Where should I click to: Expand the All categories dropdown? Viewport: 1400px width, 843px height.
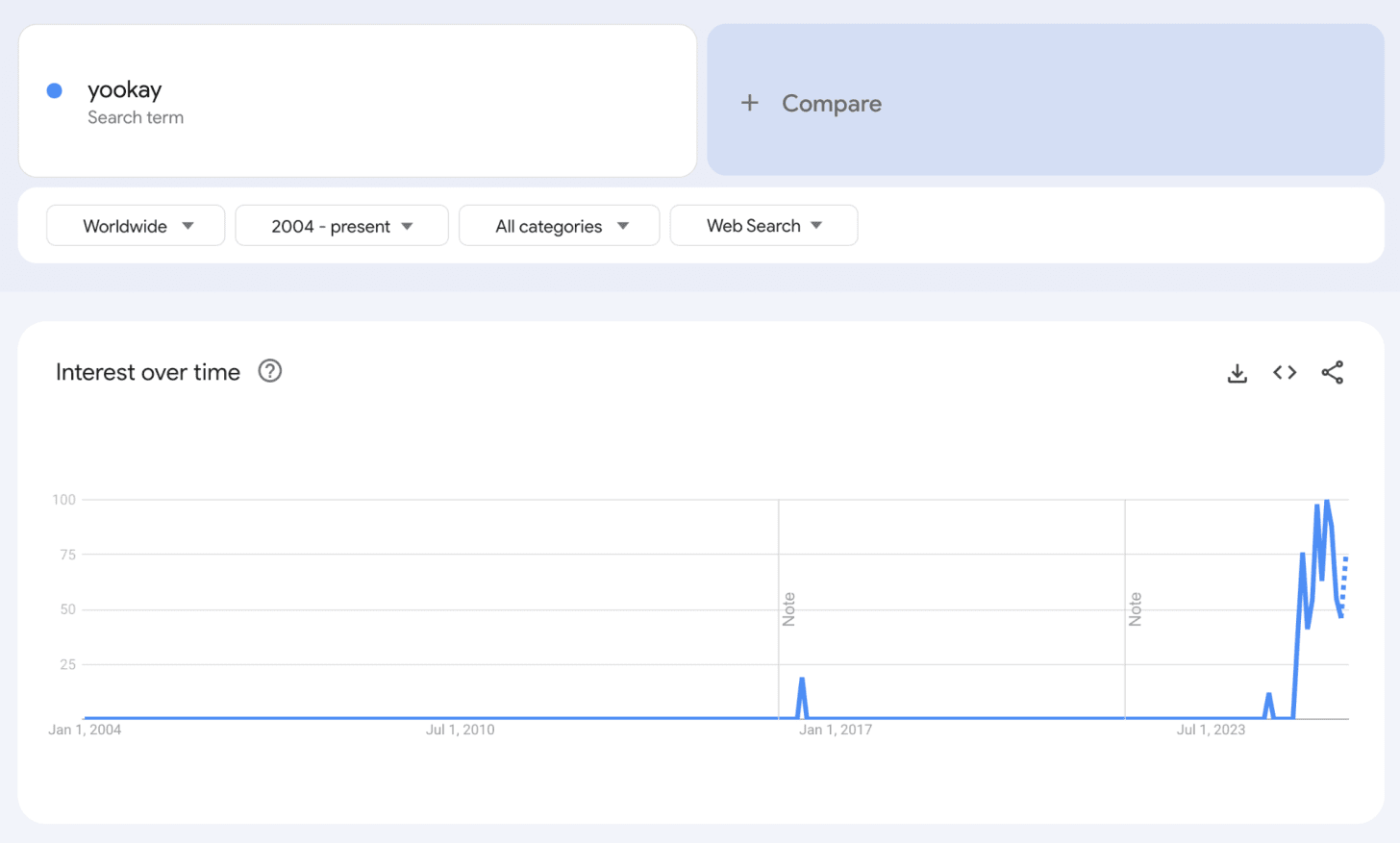560,226
